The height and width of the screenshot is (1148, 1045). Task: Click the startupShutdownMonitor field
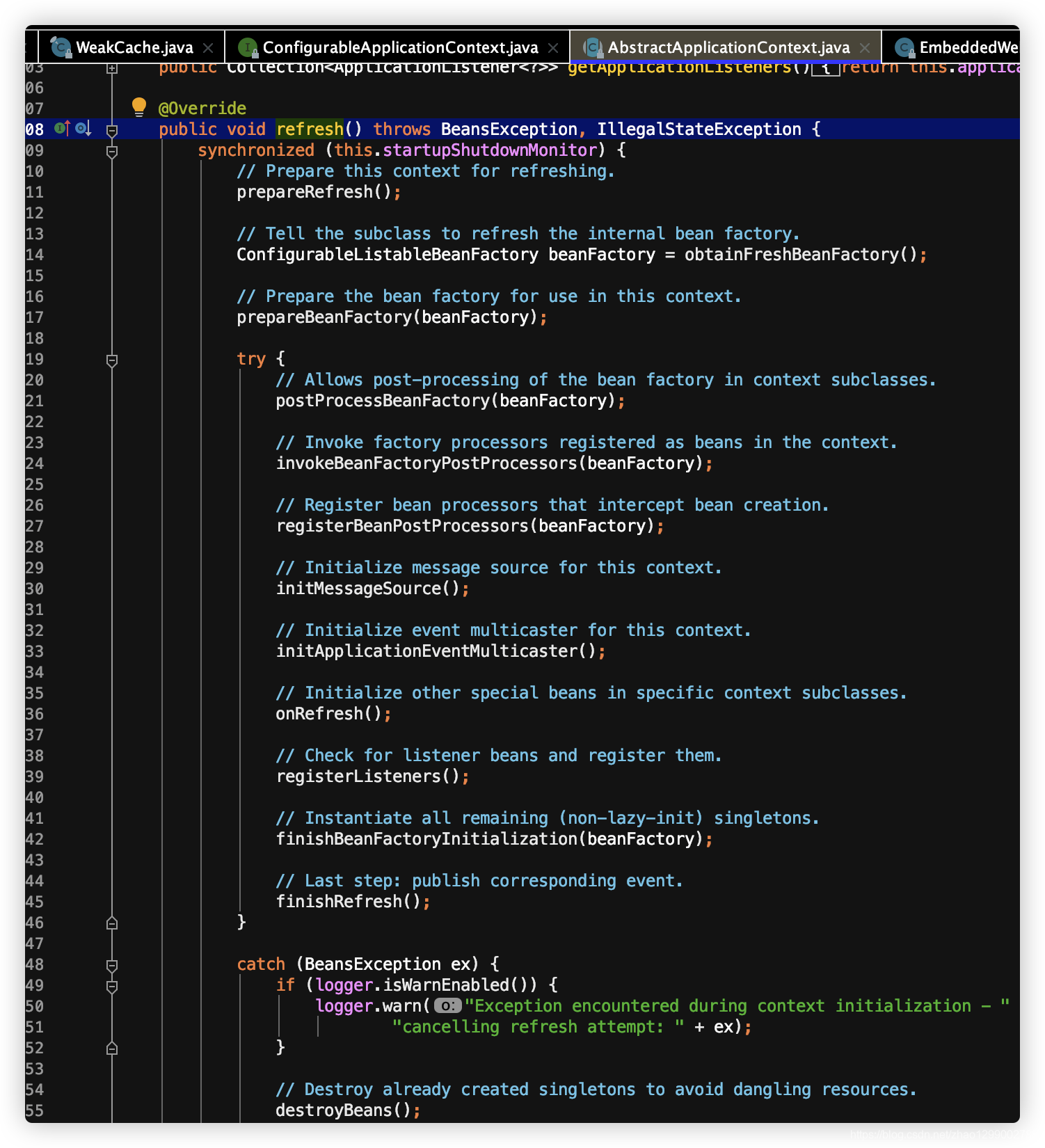tap(490, 150)
